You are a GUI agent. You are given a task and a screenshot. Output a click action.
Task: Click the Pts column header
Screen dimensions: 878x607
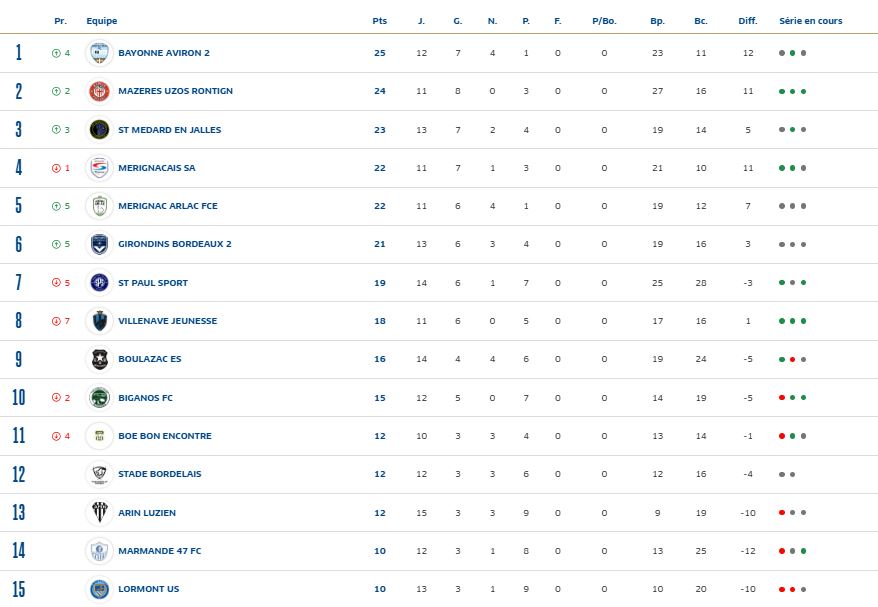(379, 21)
